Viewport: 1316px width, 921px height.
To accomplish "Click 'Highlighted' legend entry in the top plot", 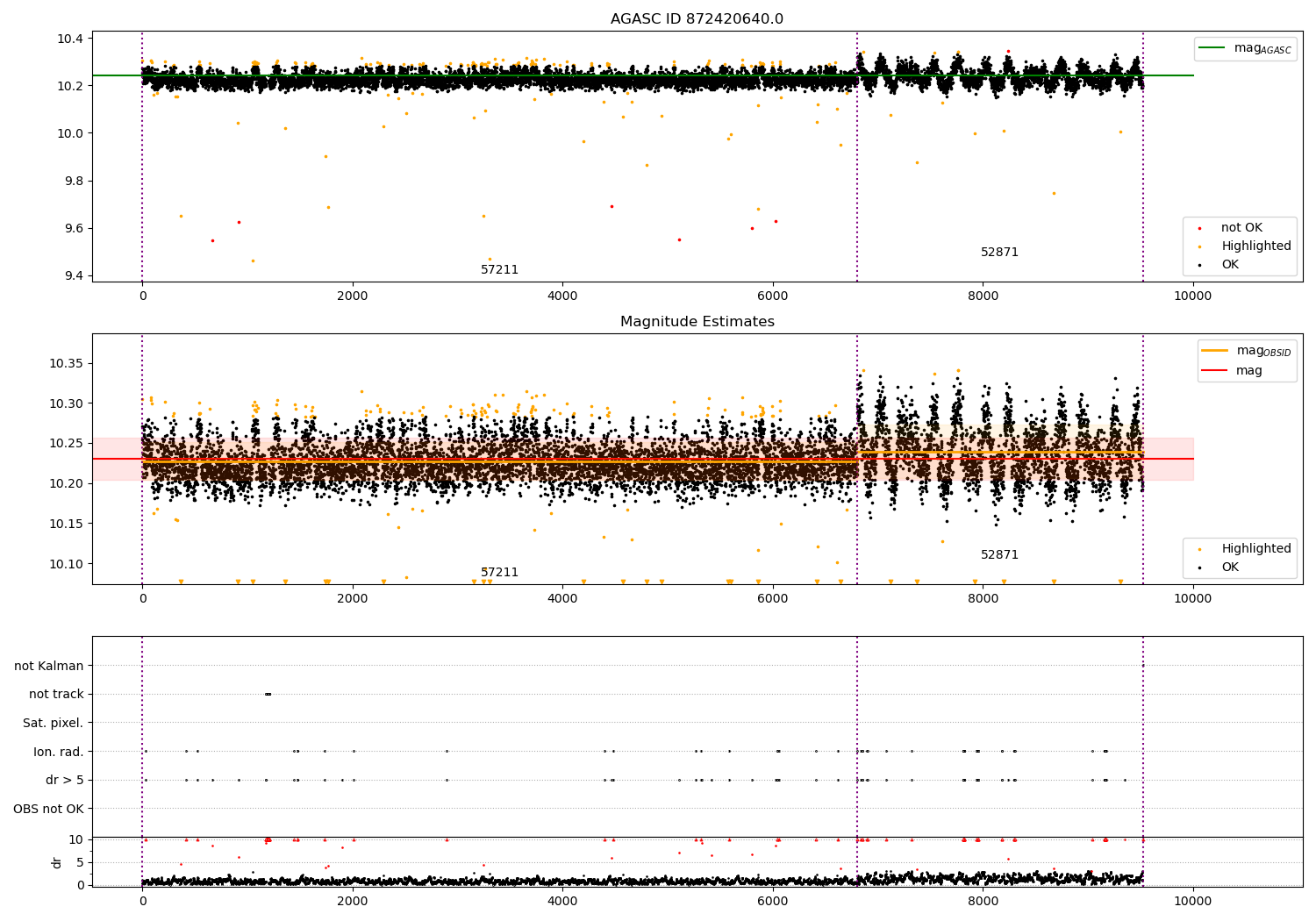I will coord(1256,246).
